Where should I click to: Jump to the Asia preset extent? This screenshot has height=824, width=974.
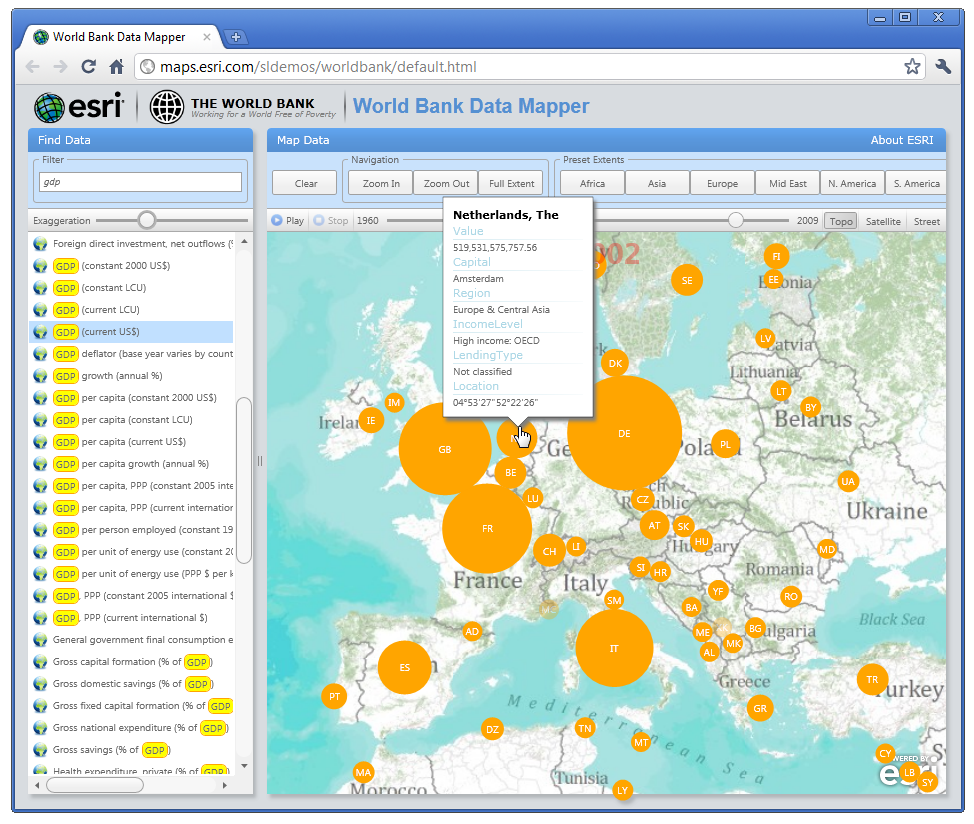[657, 183]
